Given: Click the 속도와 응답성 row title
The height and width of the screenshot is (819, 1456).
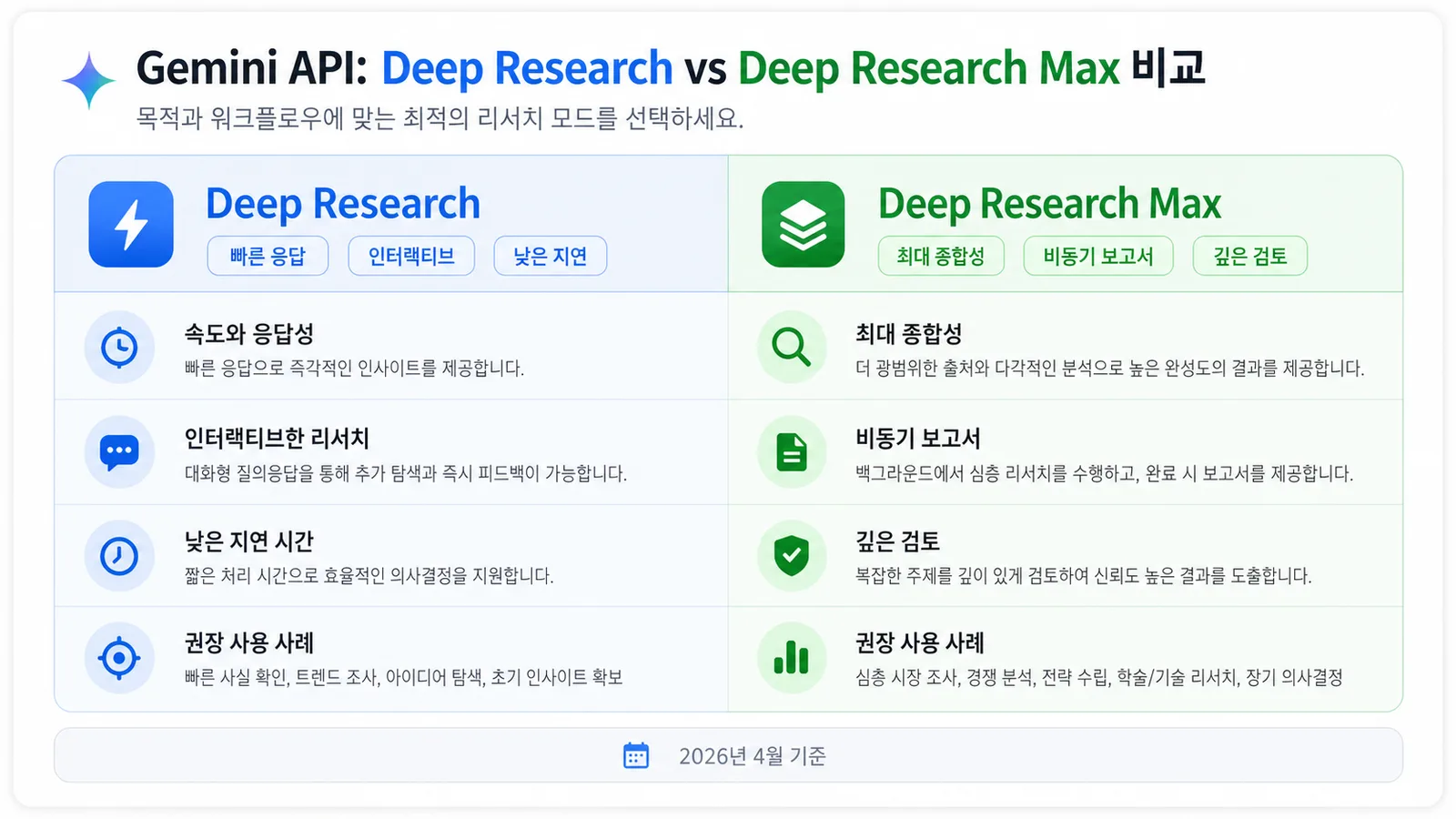Looking at the screenshot, I should tap(249, 334).
